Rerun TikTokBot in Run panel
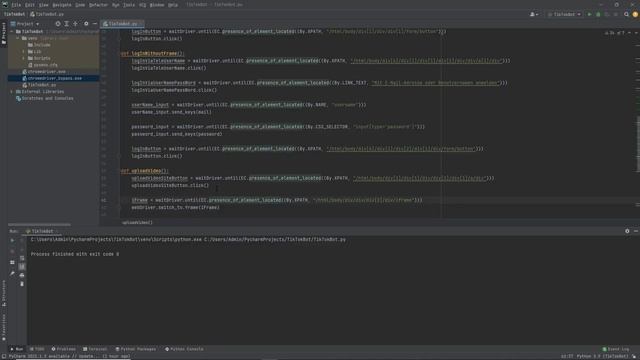Image resolution: width=640 pixels, height=360 pixels. point(12,240)
